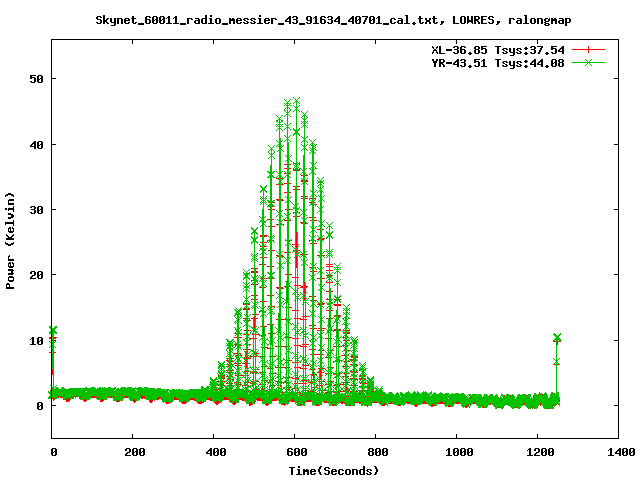Click the y-axis tick label 50
This screenshot has width=640, height=480.
[x=36, y=79]
